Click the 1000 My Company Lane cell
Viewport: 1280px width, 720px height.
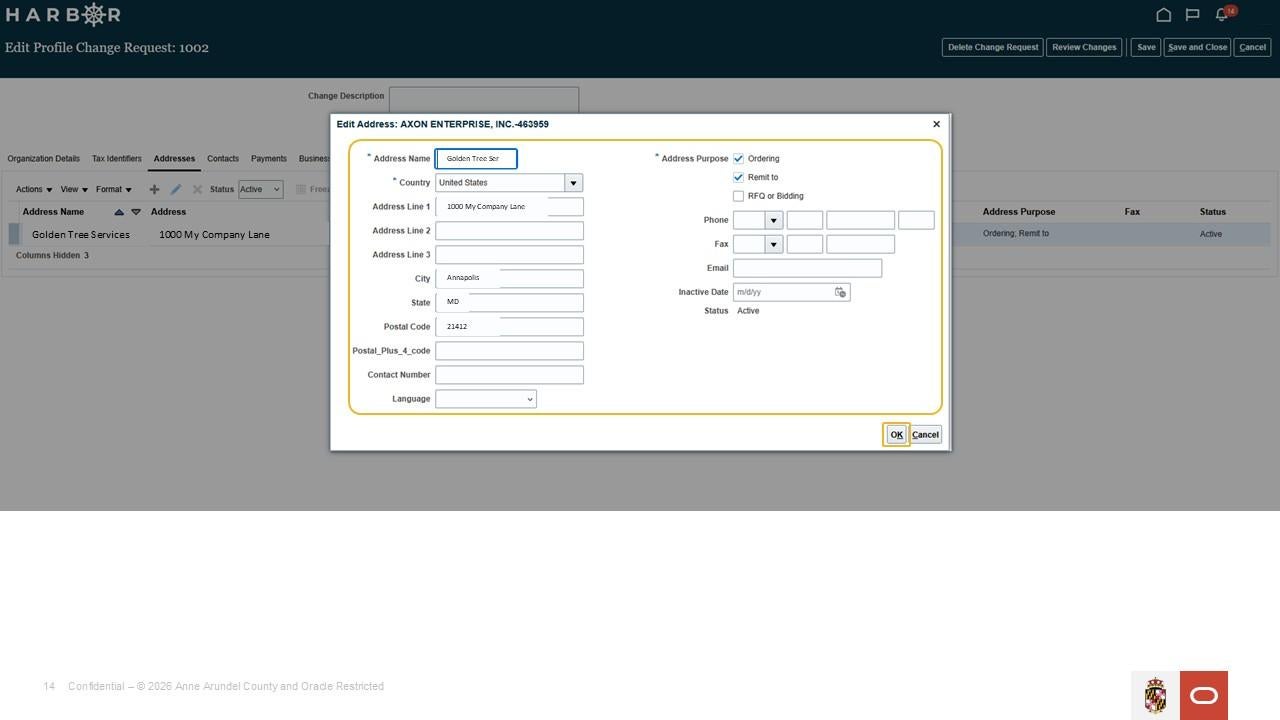click(x=214, y=234)
